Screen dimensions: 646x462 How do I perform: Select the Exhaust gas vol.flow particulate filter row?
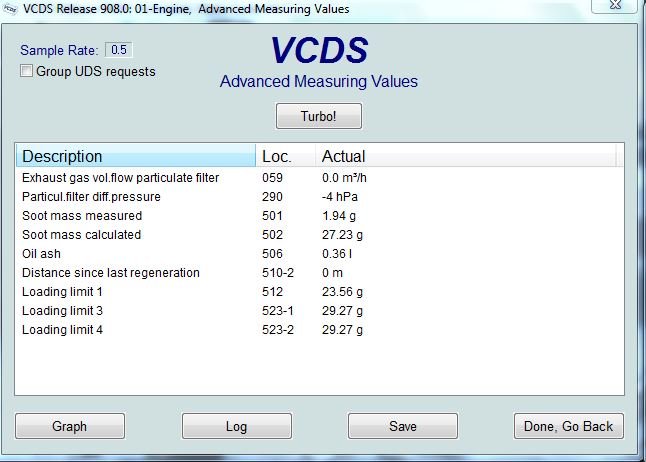pos(319,178)
